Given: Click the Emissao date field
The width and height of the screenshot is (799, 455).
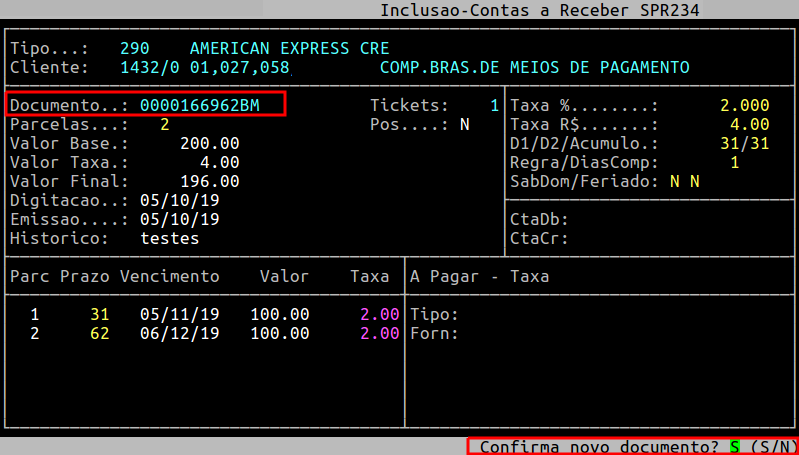Looking at the screenshot, I should [180, 220].
